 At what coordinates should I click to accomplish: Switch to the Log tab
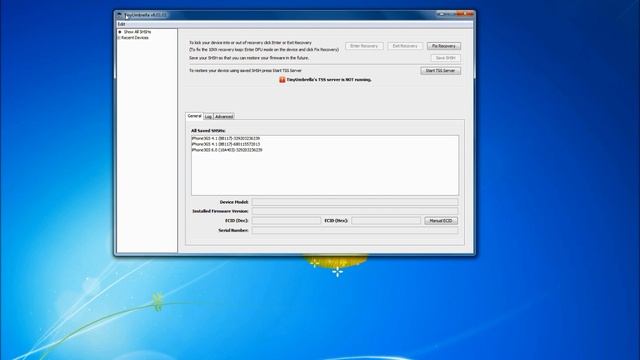[x=208, y=116]
